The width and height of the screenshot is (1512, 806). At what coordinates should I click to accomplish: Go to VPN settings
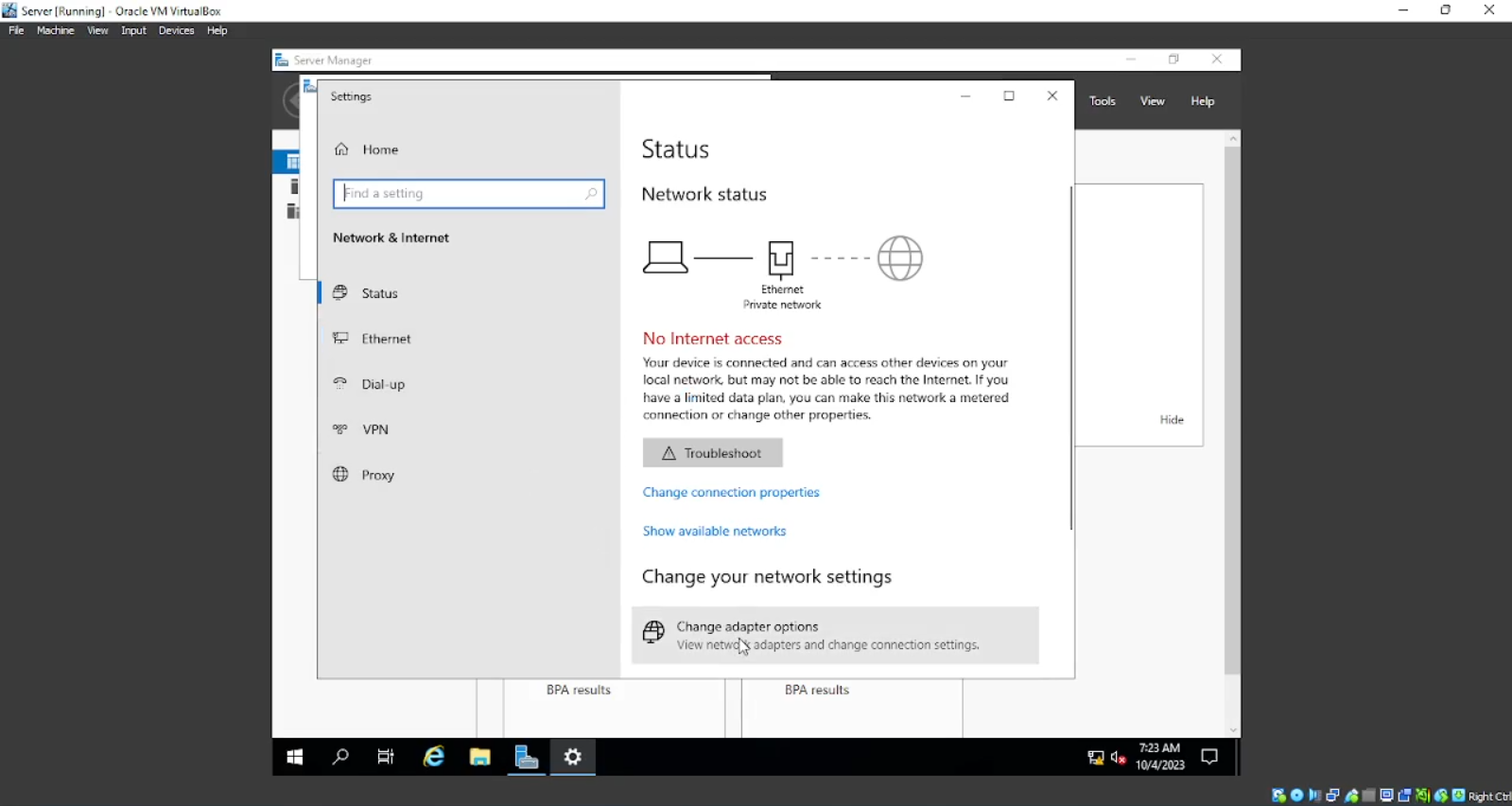374,429
